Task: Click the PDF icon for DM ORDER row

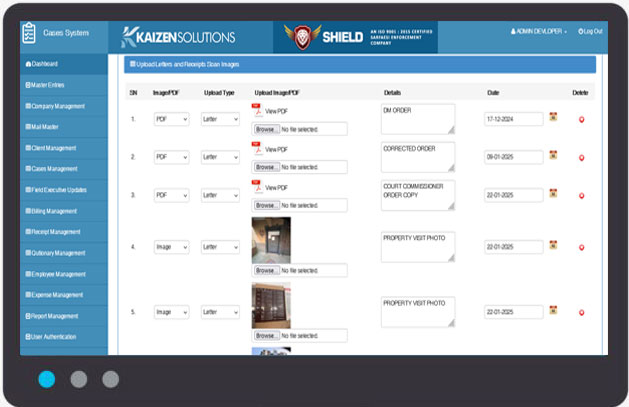Action: pyautogui.click(x=257, y=109)
